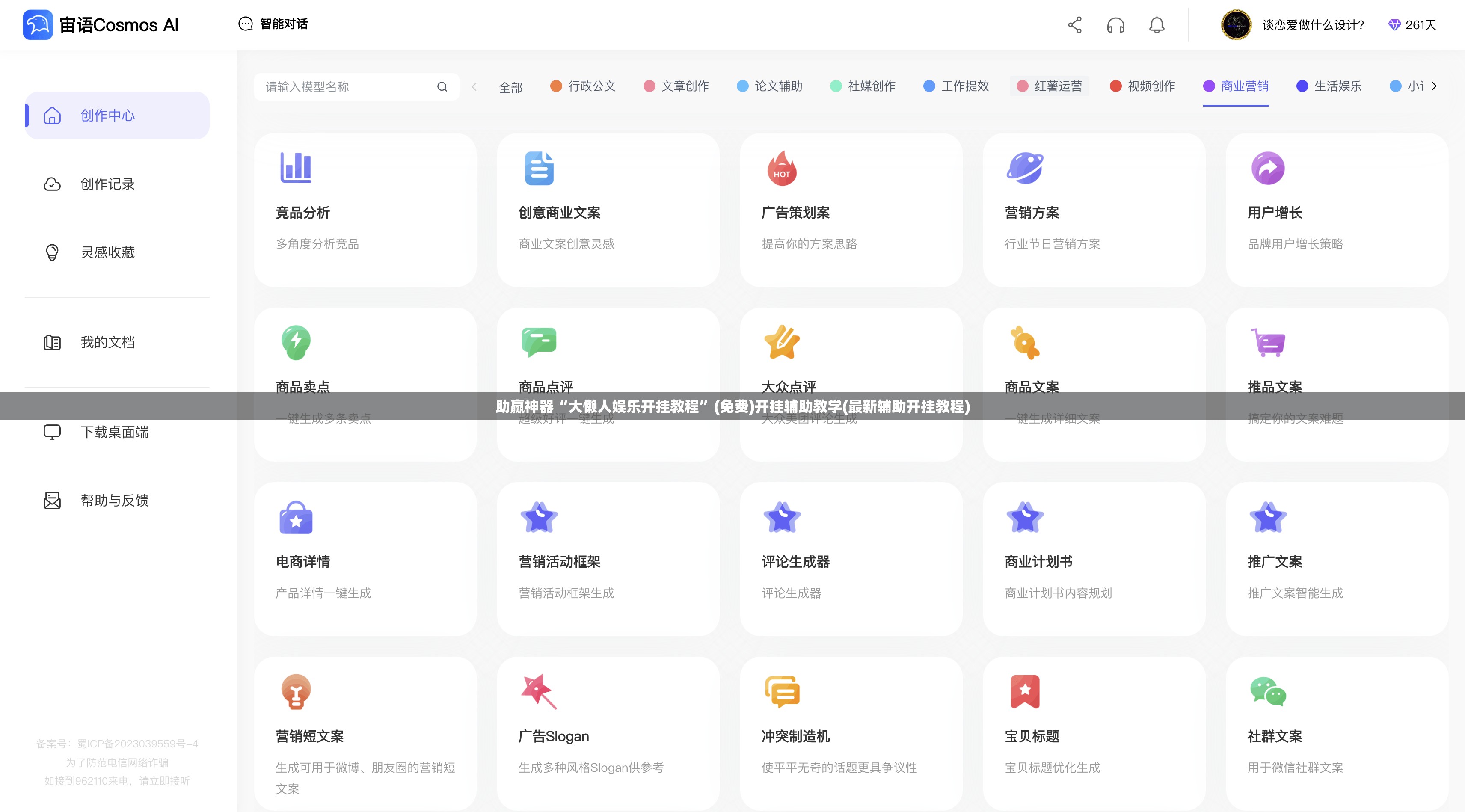Select the 商业营销 category tab

(x=1236, y=86)
